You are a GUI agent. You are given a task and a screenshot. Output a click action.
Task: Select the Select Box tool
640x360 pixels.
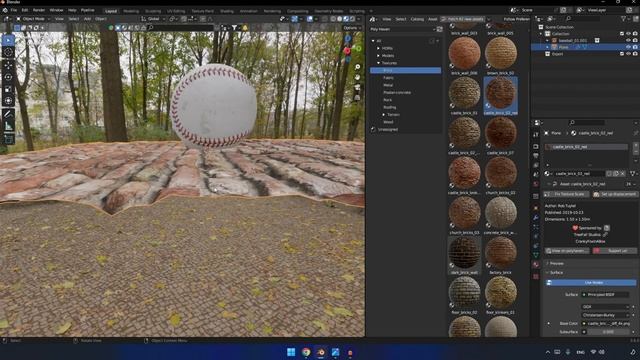click(8, 40)
